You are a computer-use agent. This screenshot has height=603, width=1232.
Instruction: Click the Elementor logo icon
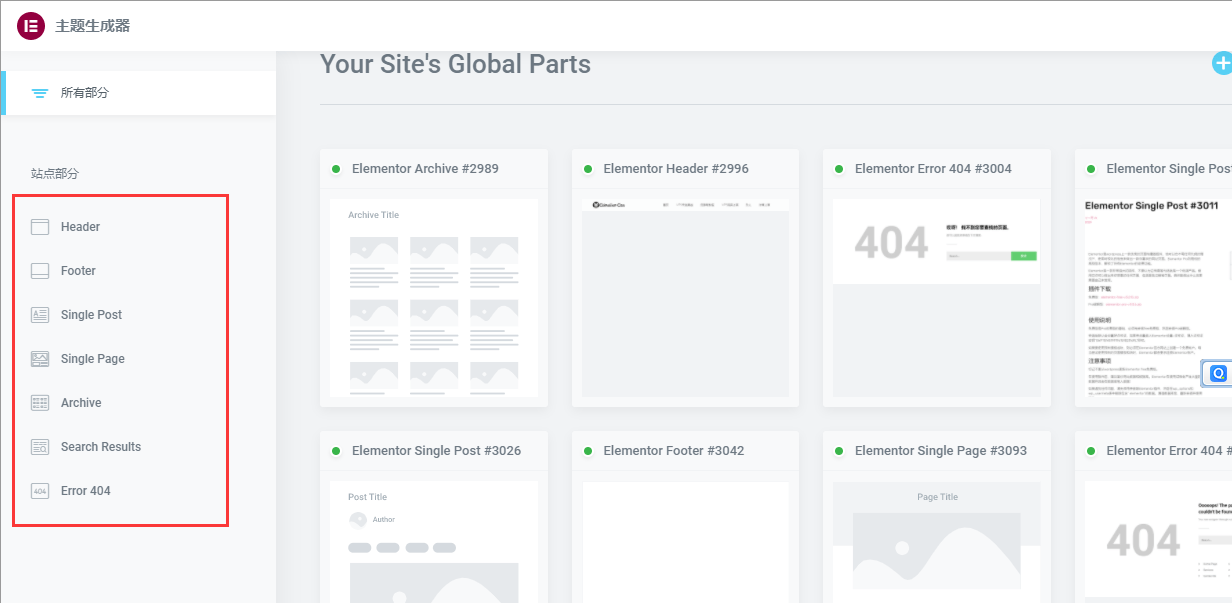point(31,26)
